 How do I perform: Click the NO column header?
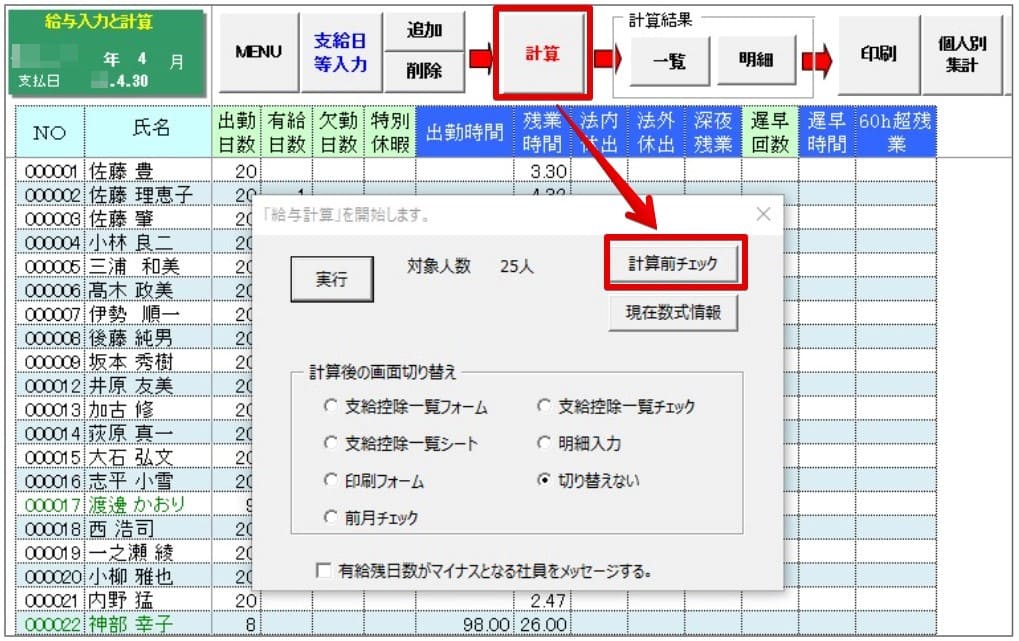pyautogui.click(x=50, y=131)
